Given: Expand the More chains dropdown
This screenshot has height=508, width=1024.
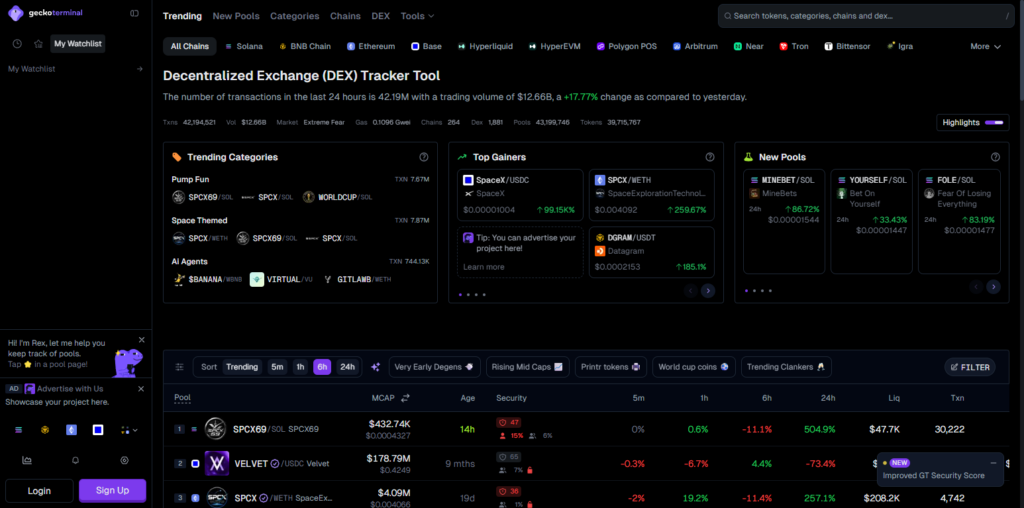Looking at the screenshot, I should click(x=985, y=46).
